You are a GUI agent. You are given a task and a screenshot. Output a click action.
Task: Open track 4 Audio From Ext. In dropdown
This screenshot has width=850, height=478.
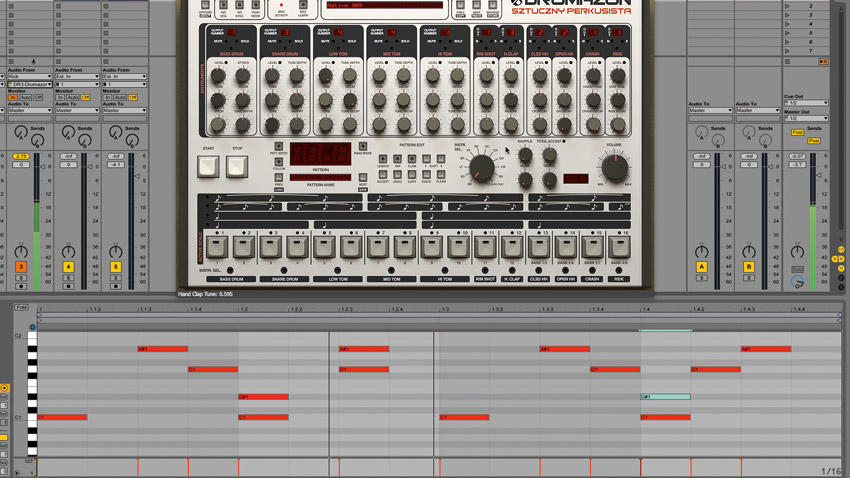77,77
